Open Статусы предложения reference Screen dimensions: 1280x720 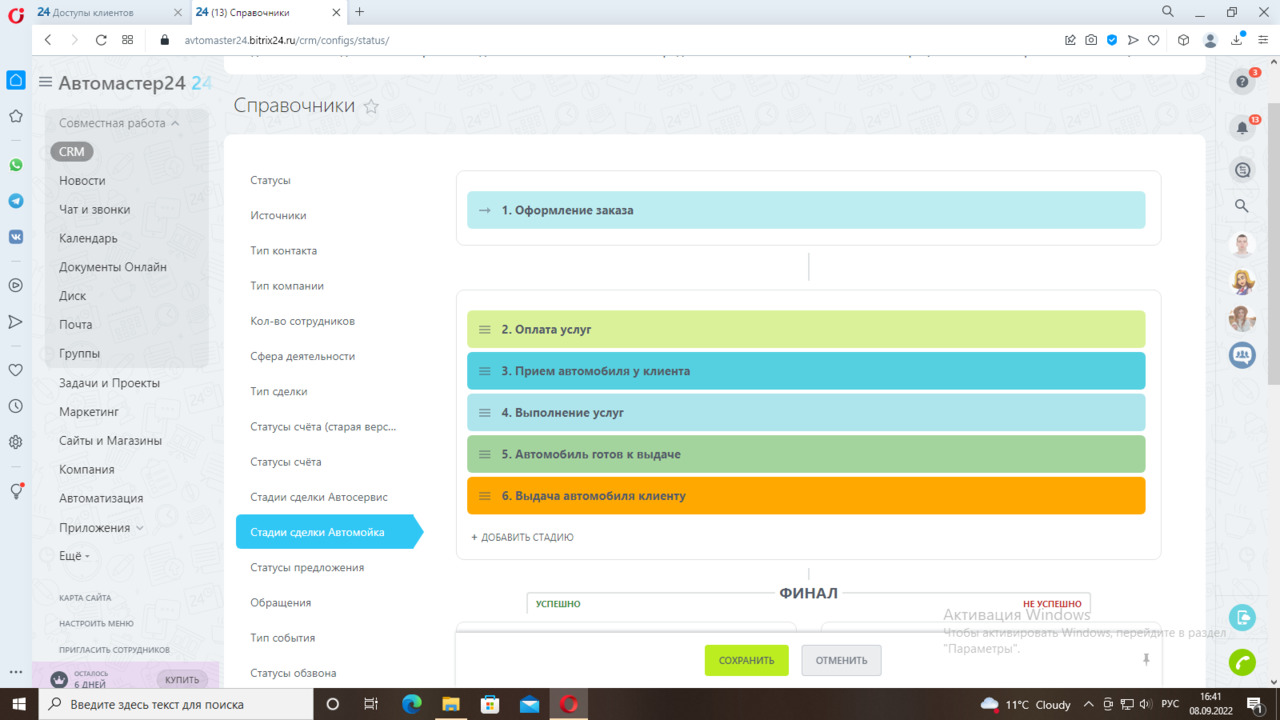307,567
